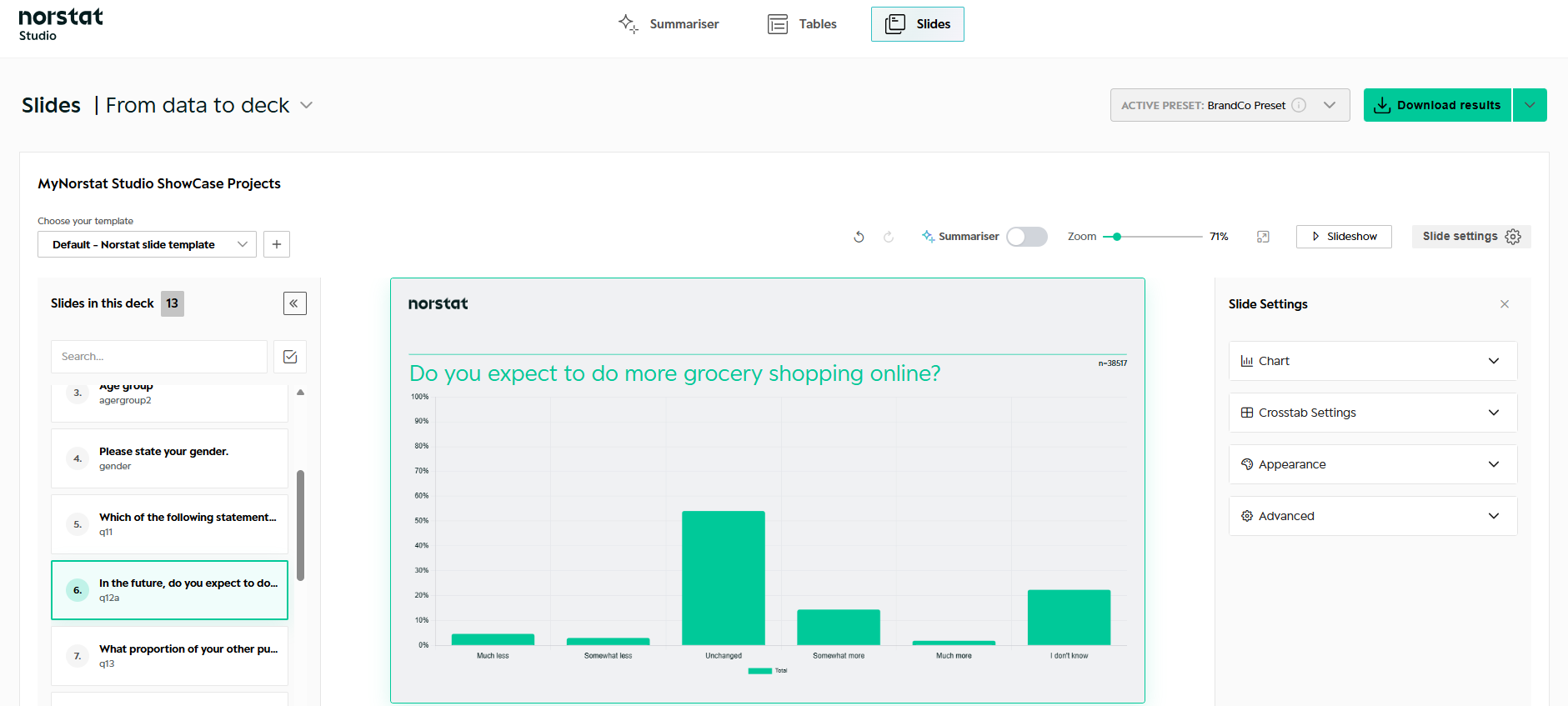This screenshot has height=706, width=1568.
Task: Close the Slide Settings panel
Action: [1505, 304]
